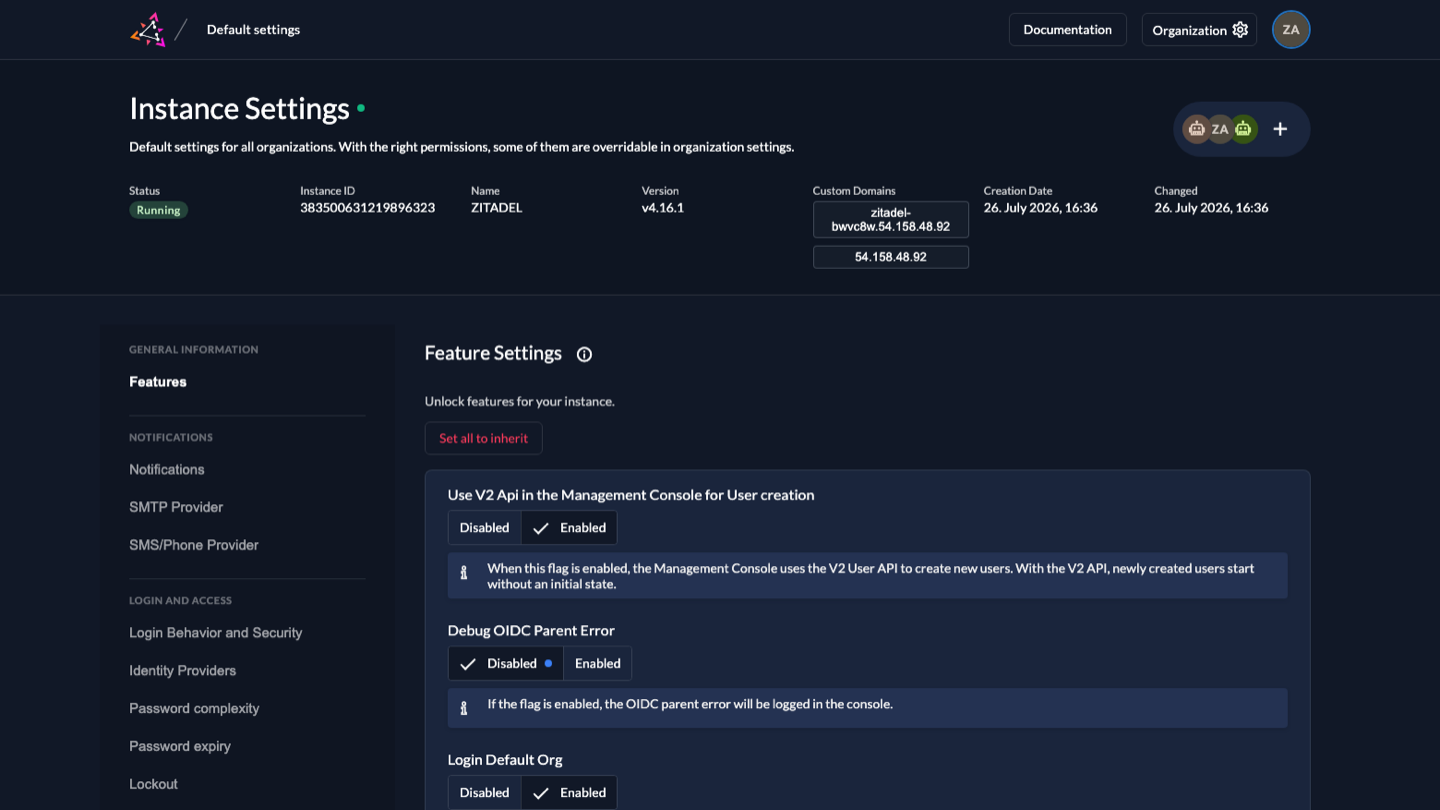Click the 54.158.48.92 custom domain chip
The width and height of the screenshot is (1440, 810).
tap(891, 257)
